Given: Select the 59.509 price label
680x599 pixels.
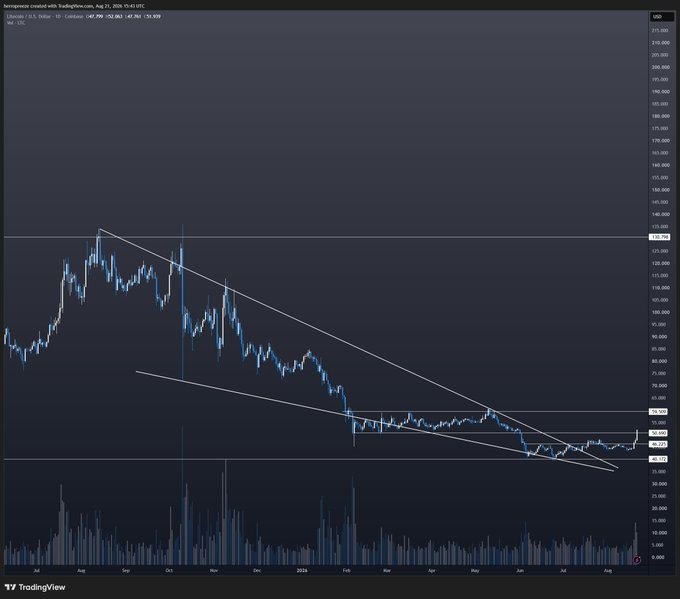Looking at the screenshot, I should tap(659, 411).
